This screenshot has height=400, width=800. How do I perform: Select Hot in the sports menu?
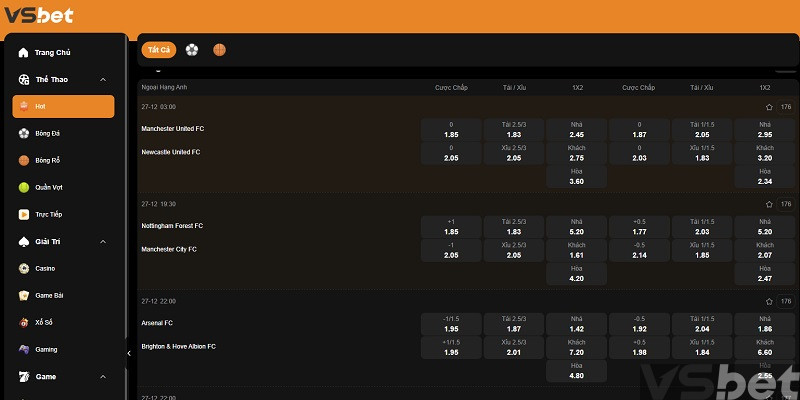click(x=63, y=106)
